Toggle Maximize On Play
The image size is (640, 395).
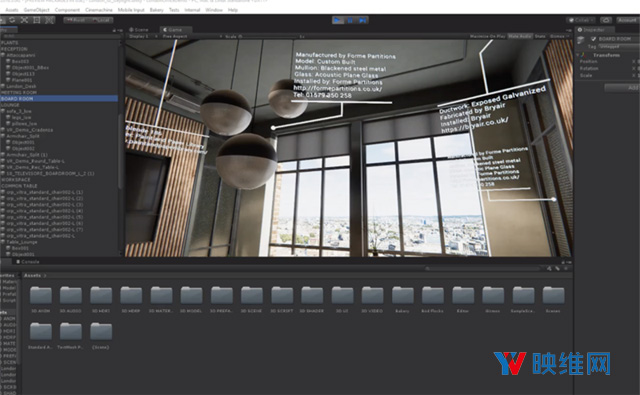coord(487,36)
